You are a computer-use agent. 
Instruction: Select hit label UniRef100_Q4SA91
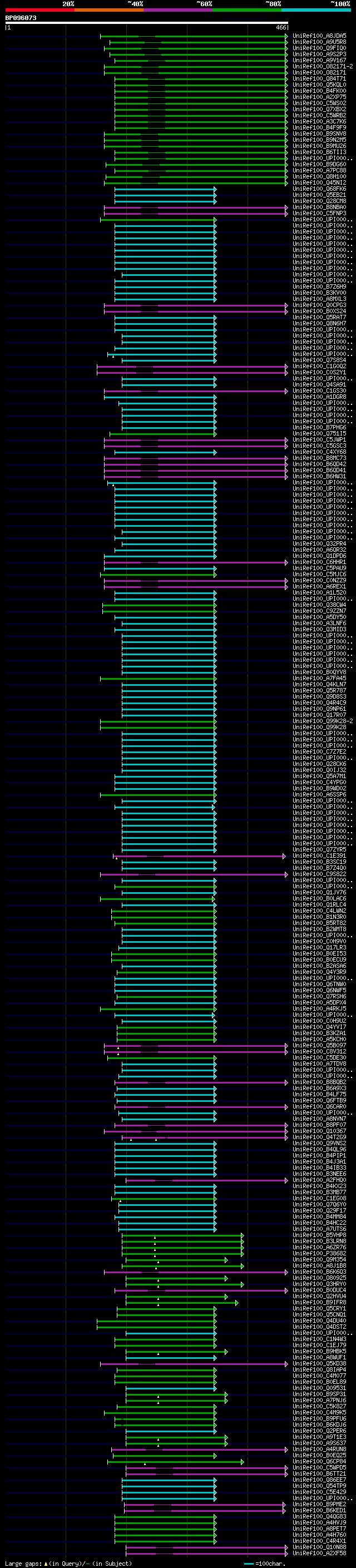coord(319,385)
